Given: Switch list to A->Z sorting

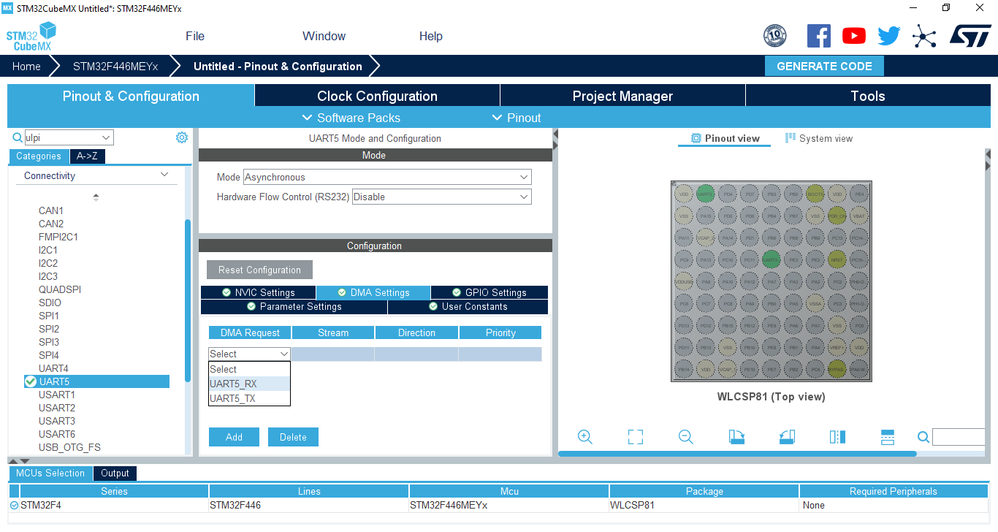Looking at the screenshot, I should [87, 156].
